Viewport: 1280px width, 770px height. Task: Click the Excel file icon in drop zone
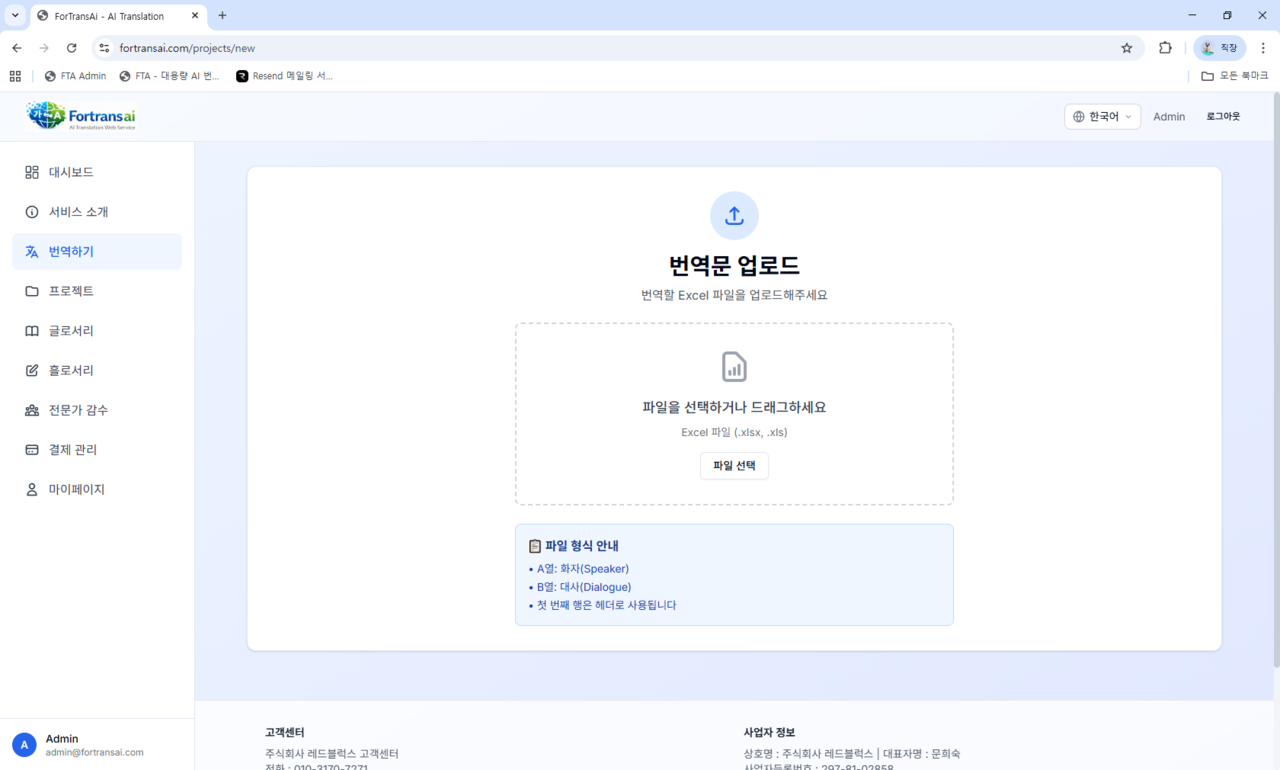[x=734, y=367]
